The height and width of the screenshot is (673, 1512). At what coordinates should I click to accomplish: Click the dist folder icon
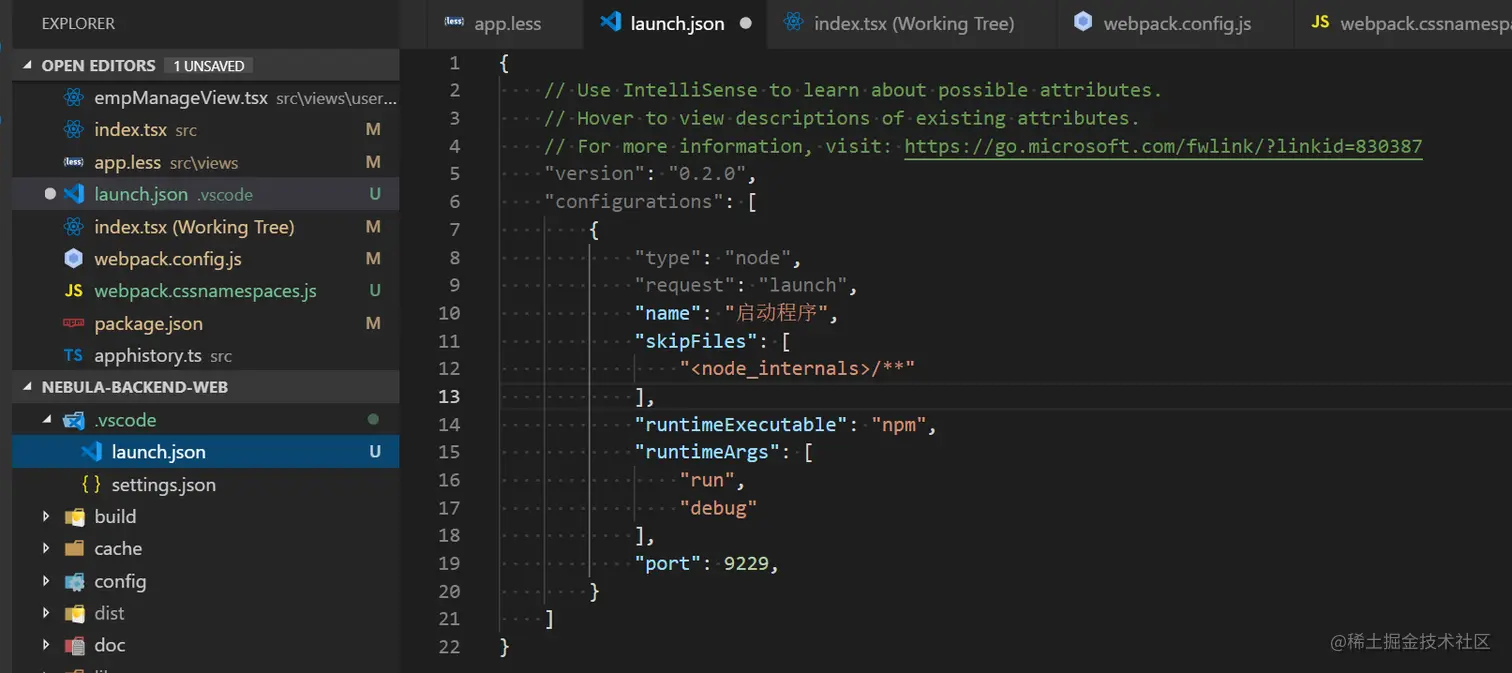[x=74, y=613]
